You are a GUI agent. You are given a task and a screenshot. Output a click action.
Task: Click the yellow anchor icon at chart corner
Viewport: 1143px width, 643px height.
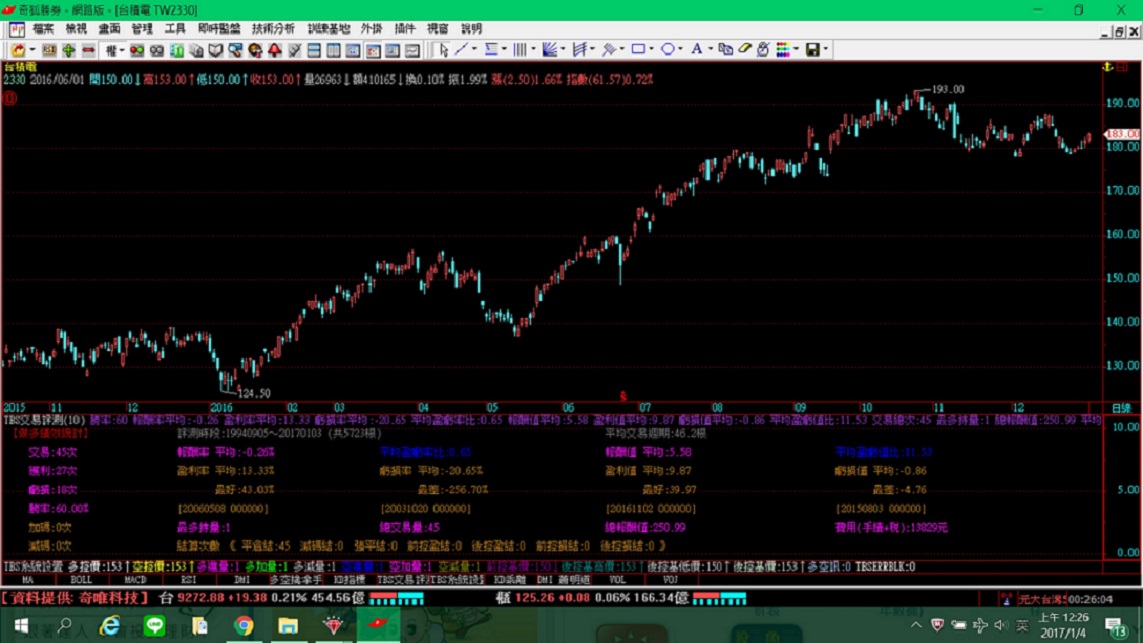click(1107, 67)
